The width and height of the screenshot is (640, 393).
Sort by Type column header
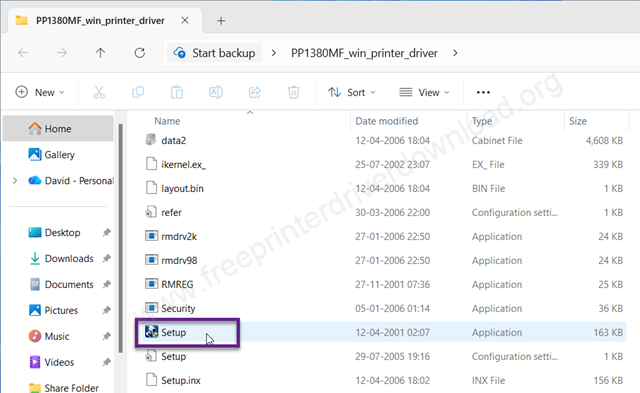[482, 121]
